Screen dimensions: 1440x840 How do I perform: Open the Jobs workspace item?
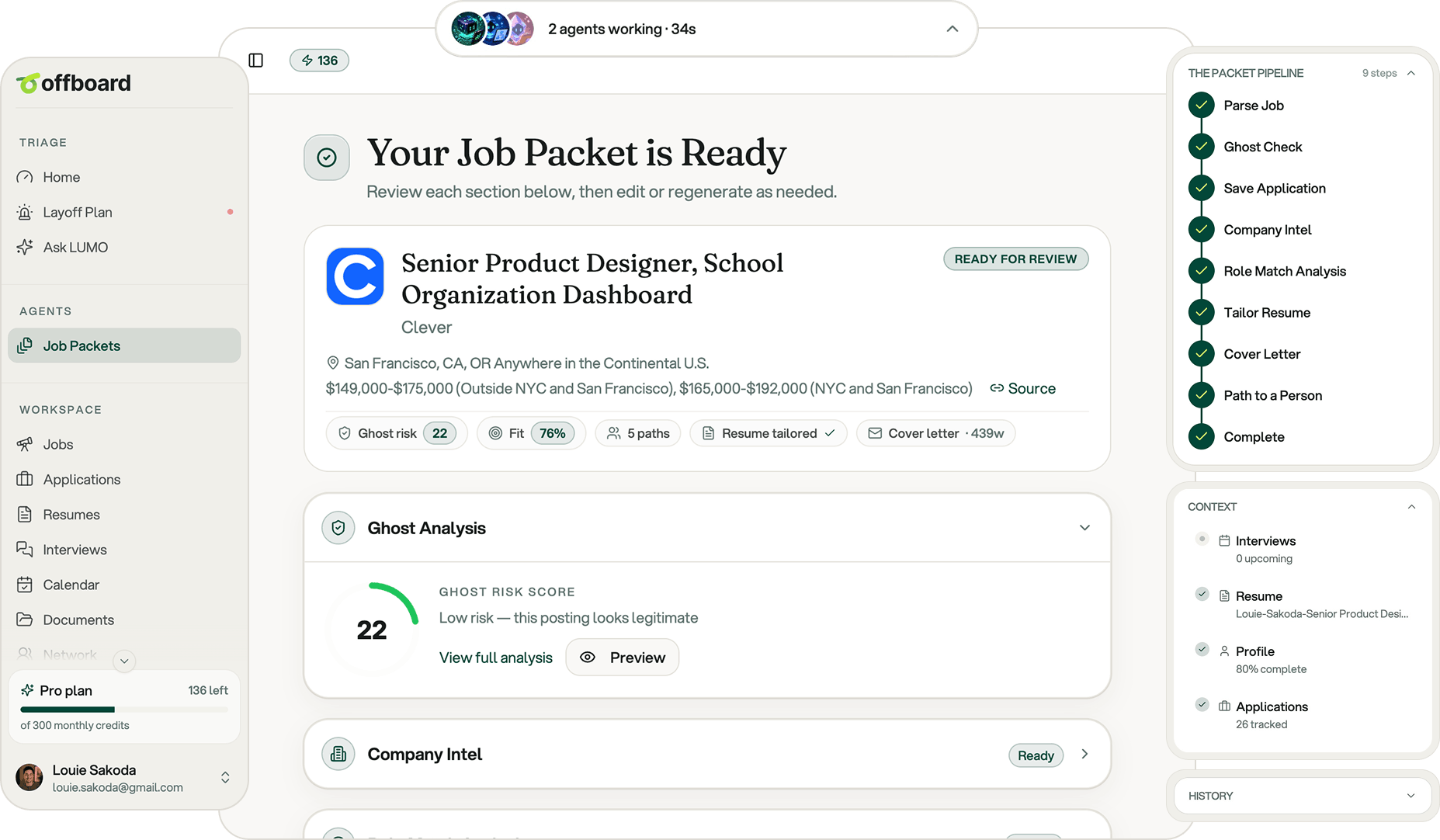124,444
